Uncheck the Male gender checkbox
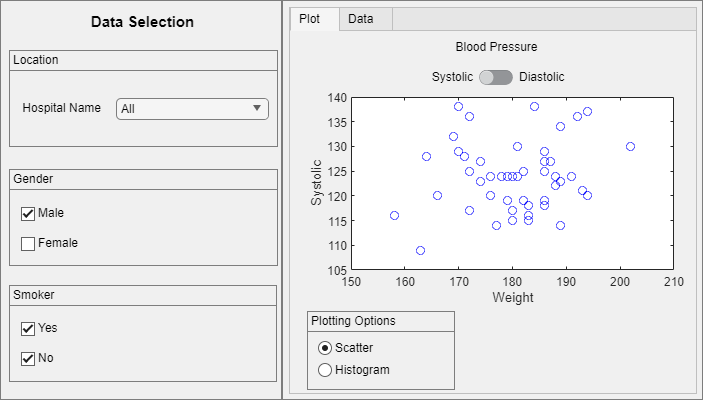The image size is (703, 400). [x=28, y=213]
